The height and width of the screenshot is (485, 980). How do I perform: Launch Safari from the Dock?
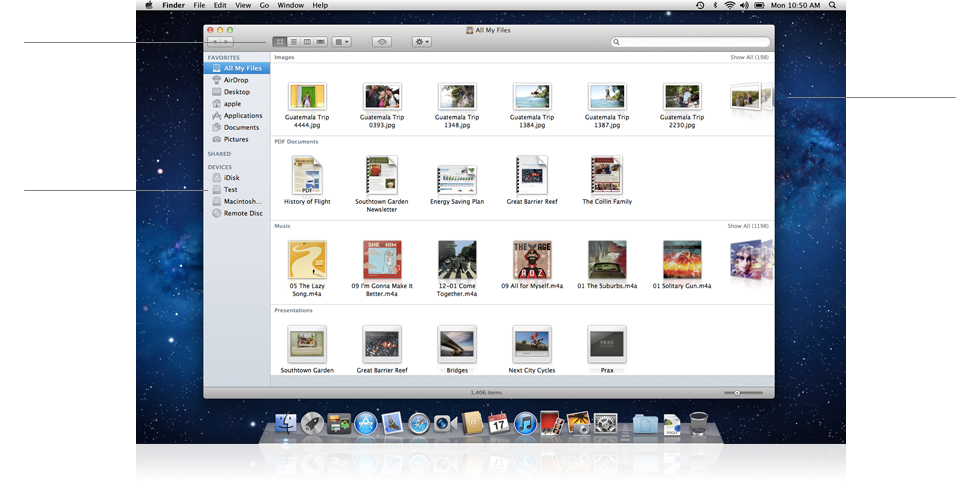click(x=418, y=423)
